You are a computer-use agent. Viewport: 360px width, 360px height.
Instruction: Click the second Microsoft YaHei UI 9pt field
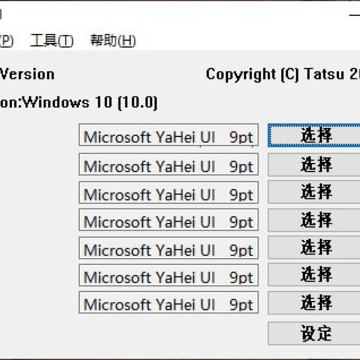pyautogui.click(x=169, y=164)
